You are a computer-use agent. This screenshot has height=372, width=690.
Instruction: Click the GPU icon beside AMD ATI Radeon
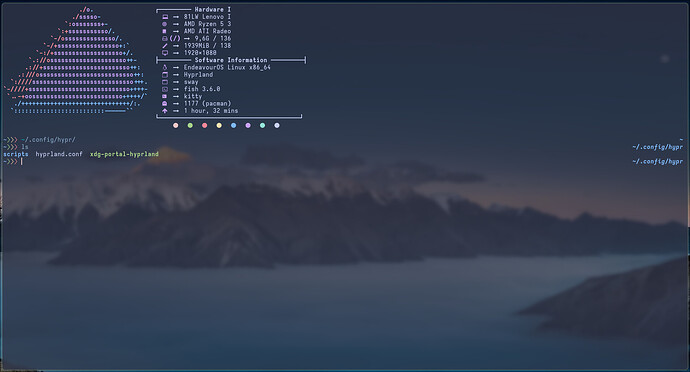click(x=165, y=31)
